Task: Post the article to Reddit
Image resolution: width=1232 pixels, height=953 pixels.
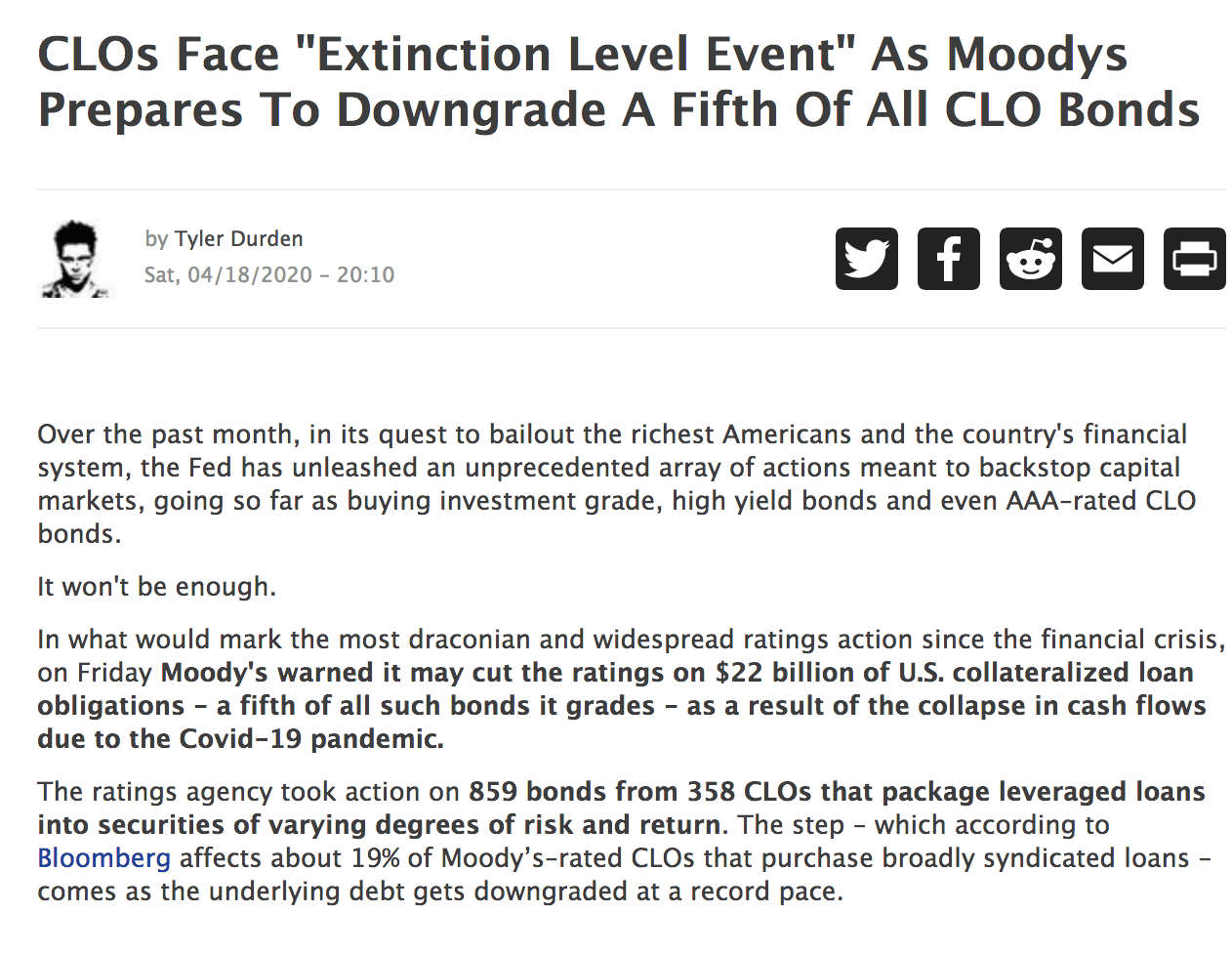Action: click(x=1030, y=259)
